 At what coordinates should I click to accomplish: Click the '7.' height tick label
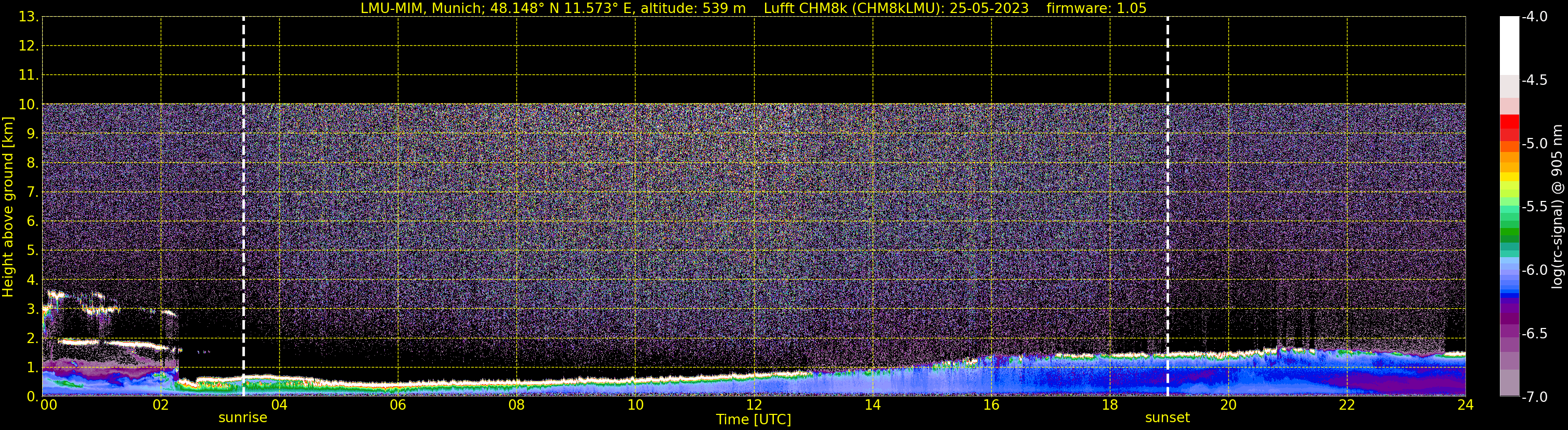pyautogui.click(x=32, y=193)
